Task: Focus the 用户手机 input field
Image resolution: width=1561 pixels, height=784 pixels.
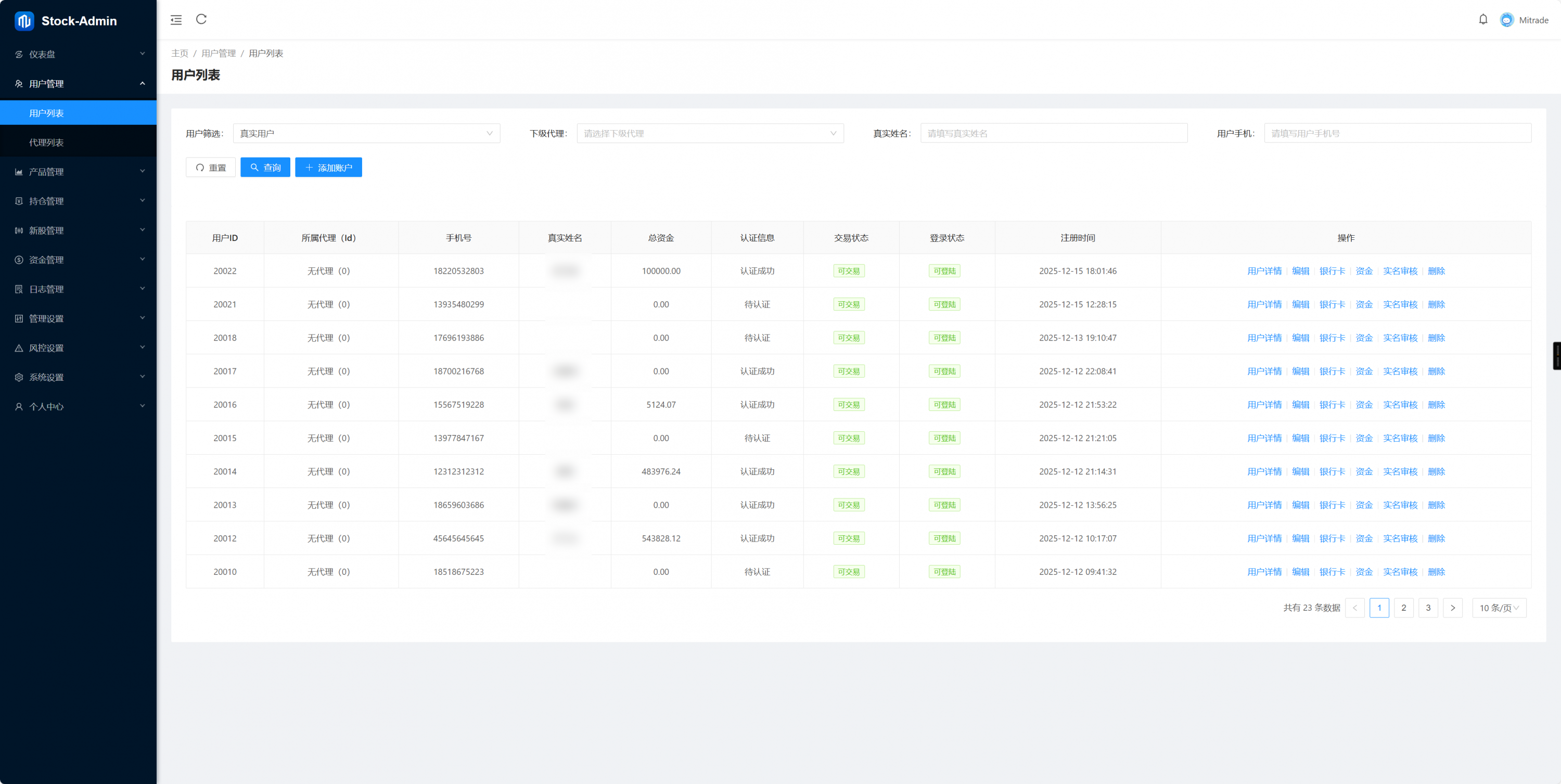Action: coord(1397,133)
